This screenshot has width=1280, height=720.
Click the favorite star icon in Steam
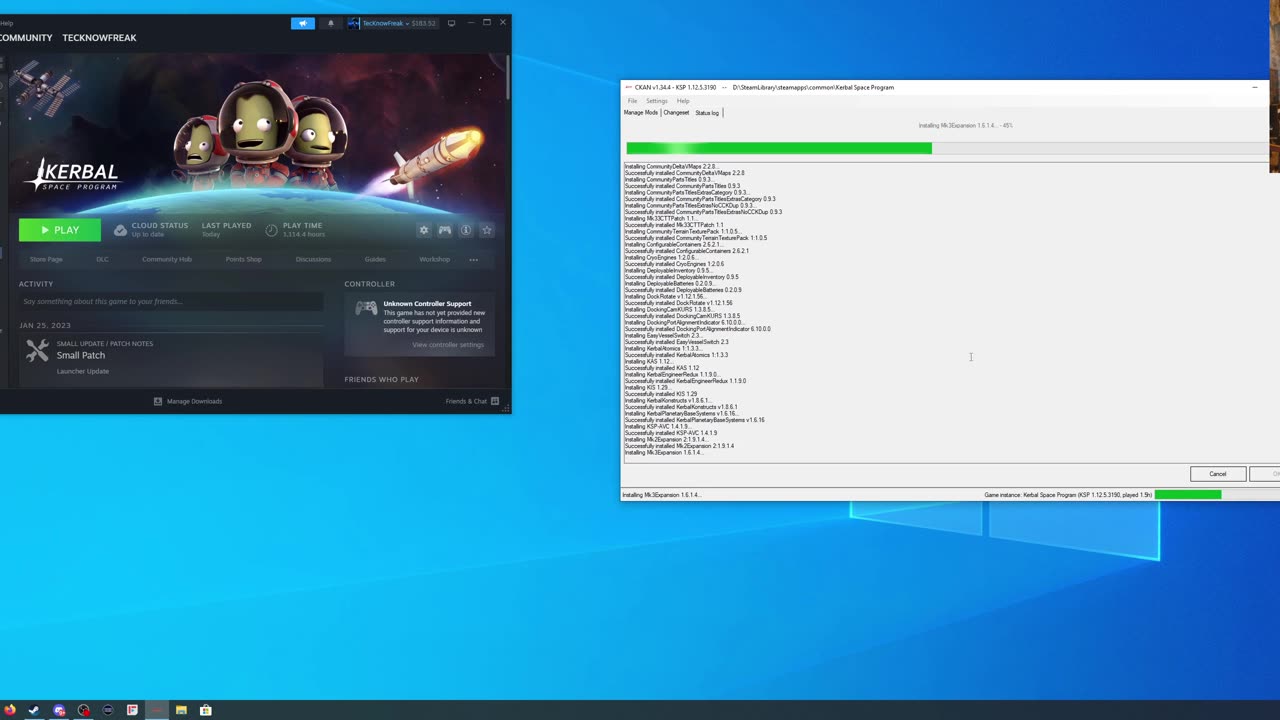(x=487, y=230)
